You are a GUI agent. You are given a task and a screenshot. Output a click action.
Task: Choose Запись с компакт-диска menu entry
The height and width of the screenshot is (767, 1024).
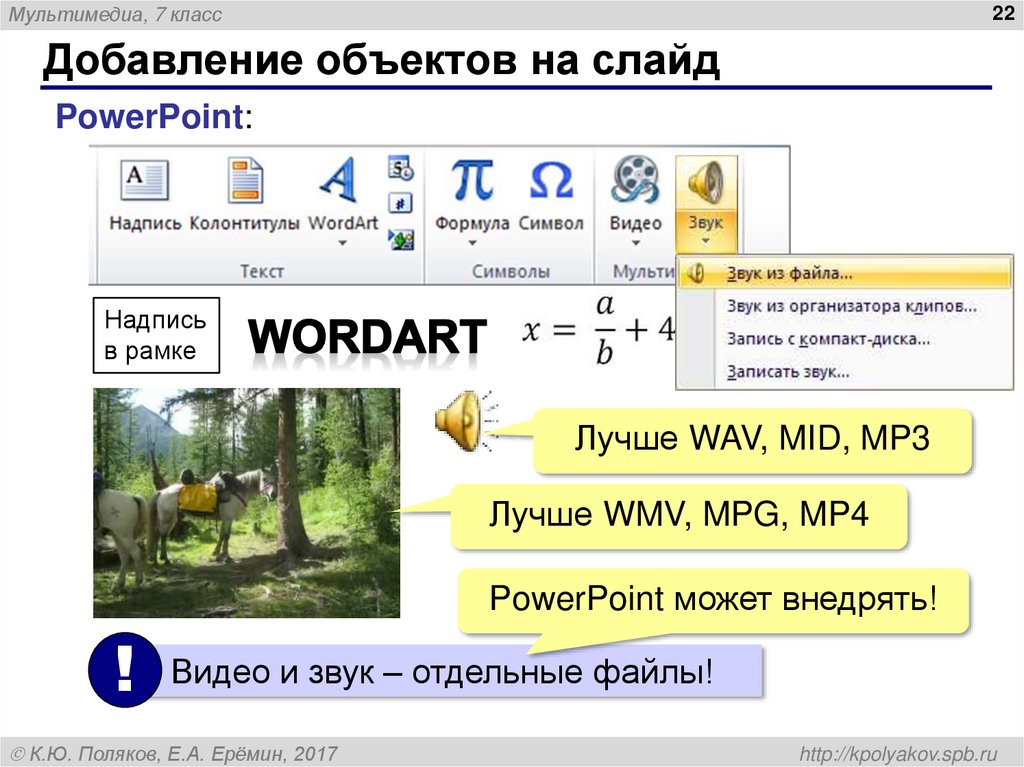(844, 339)
